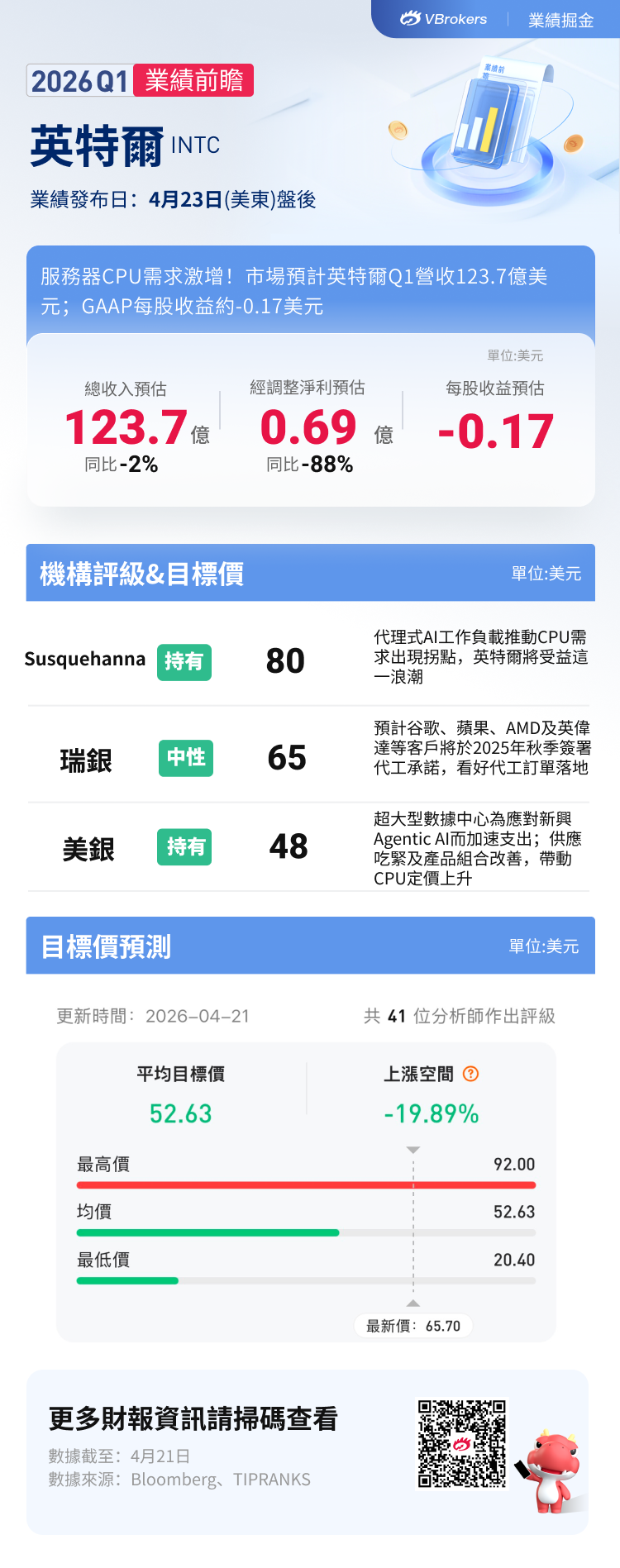Click the 總收入預估 123.7 figure
This screenshot has width=620, height=1568.
click(126, 427)
